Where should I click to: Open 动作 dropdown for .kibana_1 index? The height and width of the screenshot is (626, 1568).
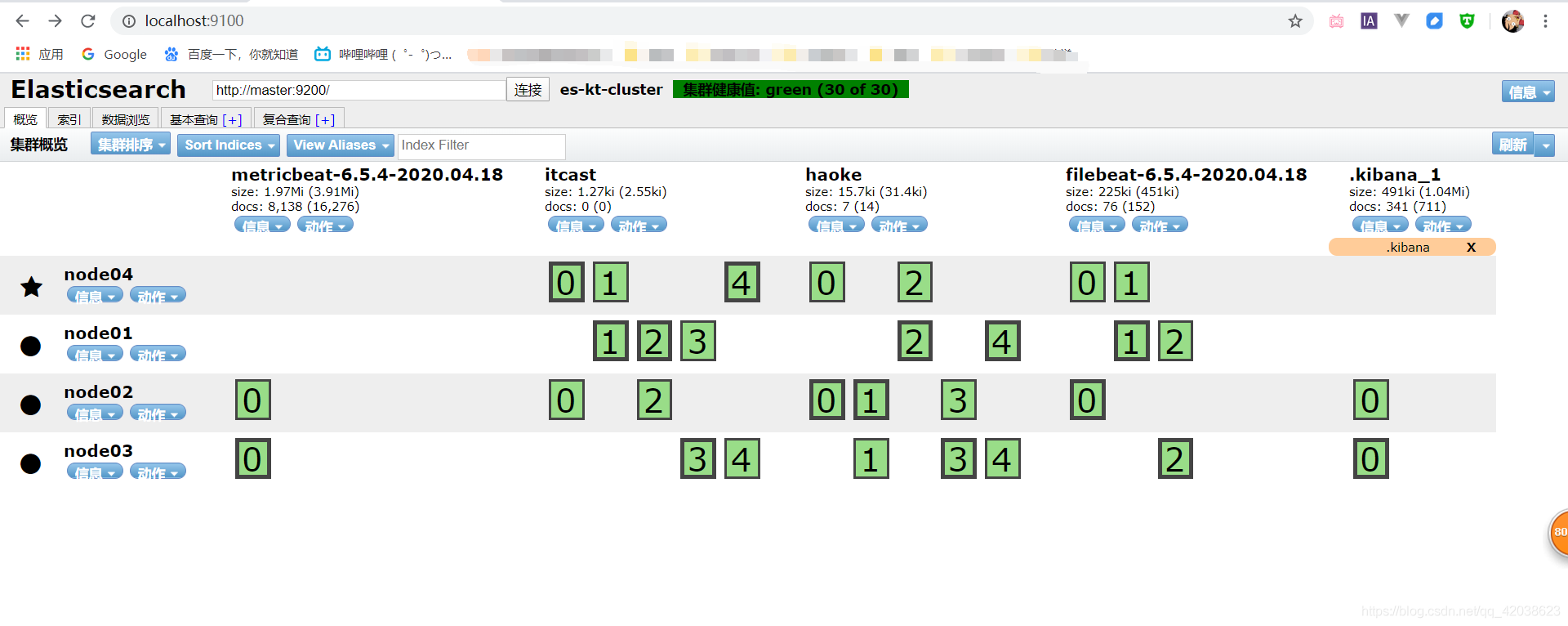(x=1443, y=225)
